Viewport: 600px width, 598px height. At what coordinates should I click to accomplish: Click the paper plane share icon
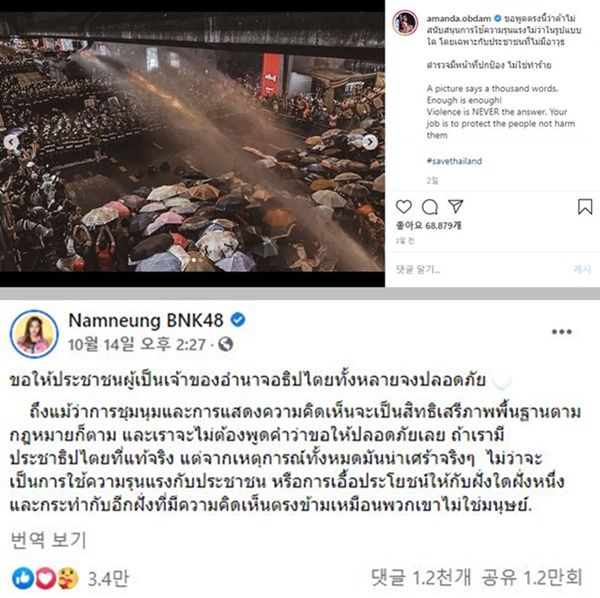pos(456,207)
